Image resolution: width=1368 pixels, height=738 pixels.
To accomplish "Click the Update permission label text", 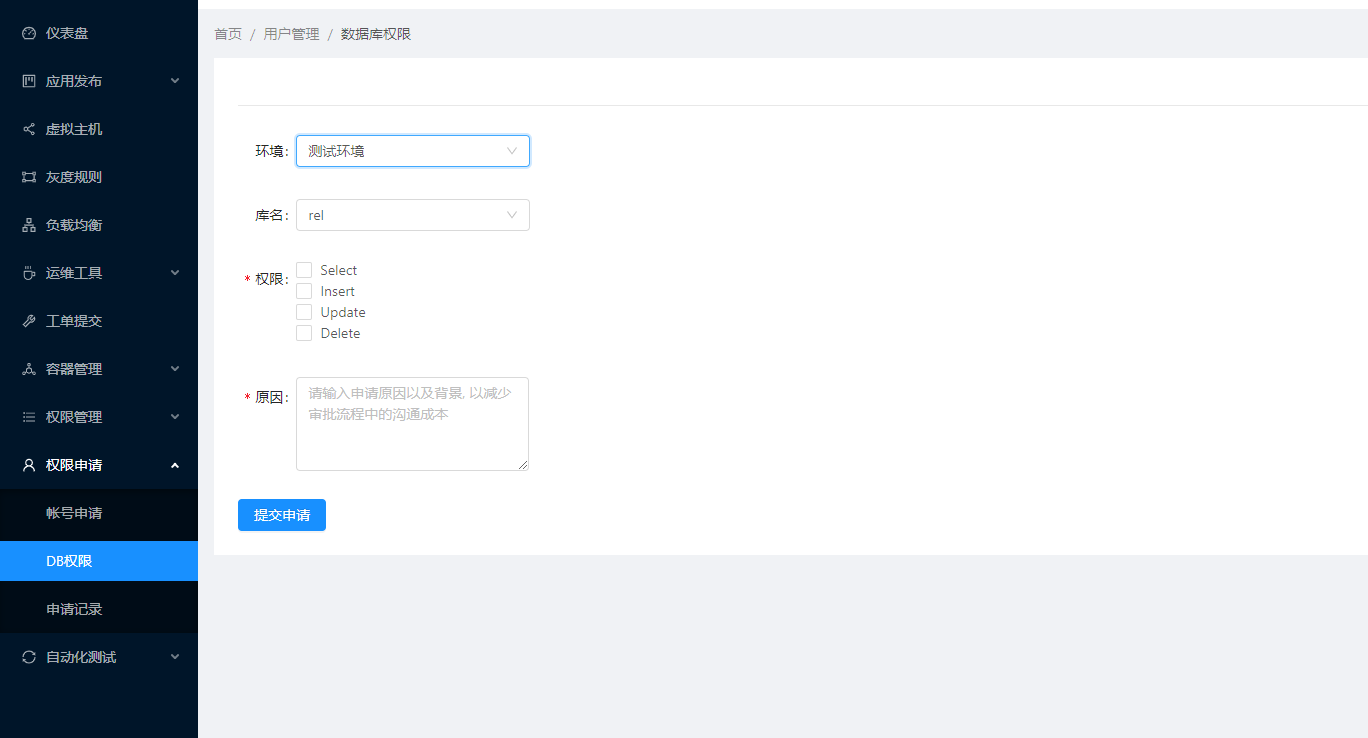I will tap(343, 312).
